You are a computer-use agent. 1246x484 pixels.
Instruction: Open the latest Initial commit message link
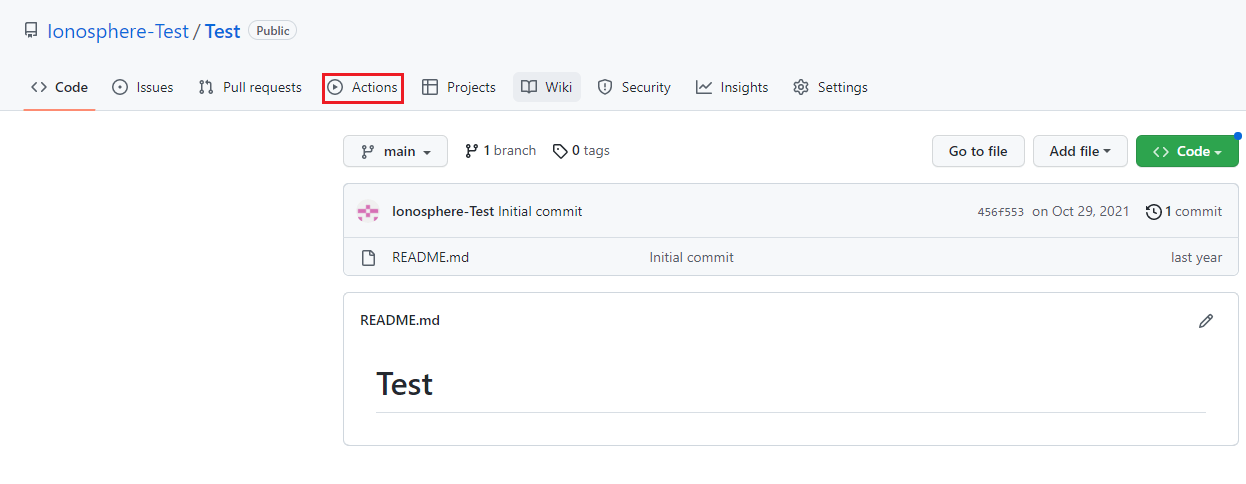(x=540, y=211)
